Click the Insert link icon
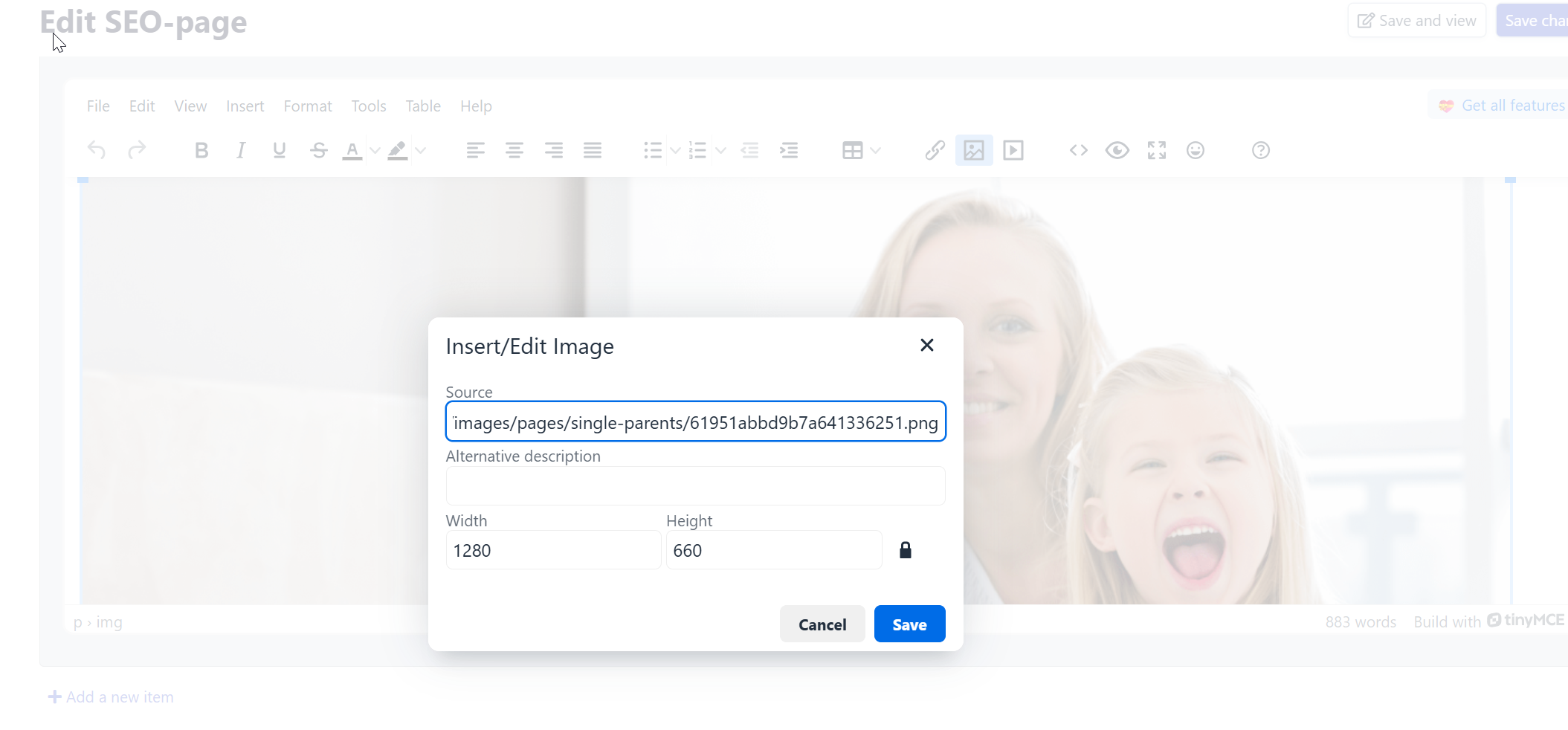 pyautogui.click(x=935, y=150)
